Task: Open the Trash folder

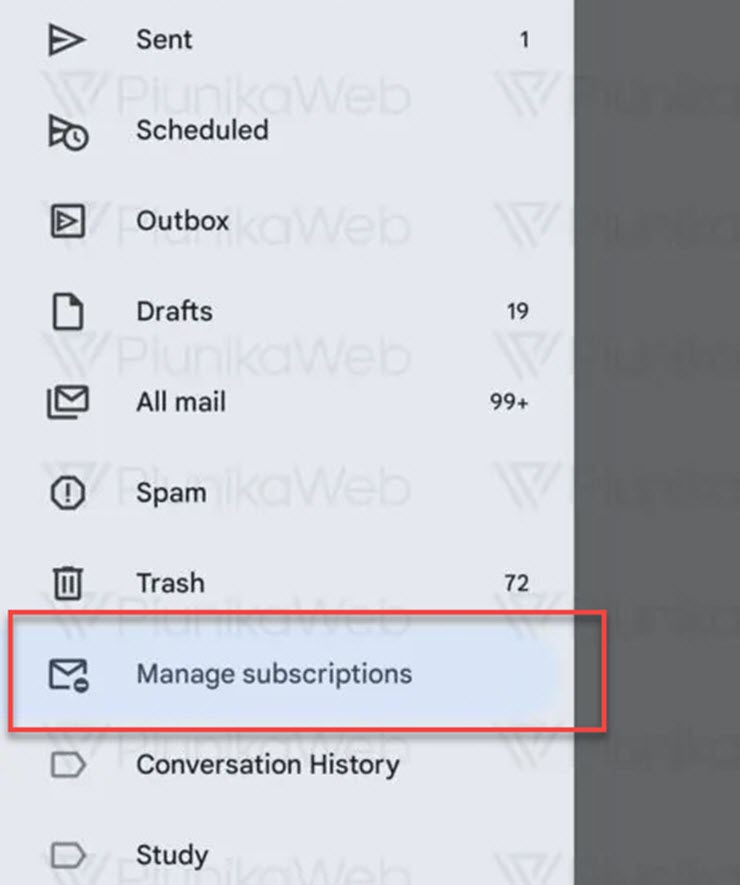Action: pyautogui.click(x=287, y=583)
